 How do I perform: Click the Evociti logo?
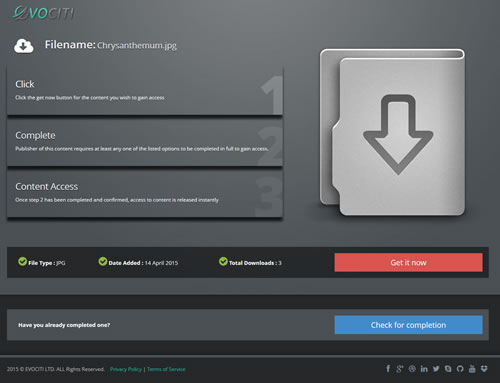(43, 13)
